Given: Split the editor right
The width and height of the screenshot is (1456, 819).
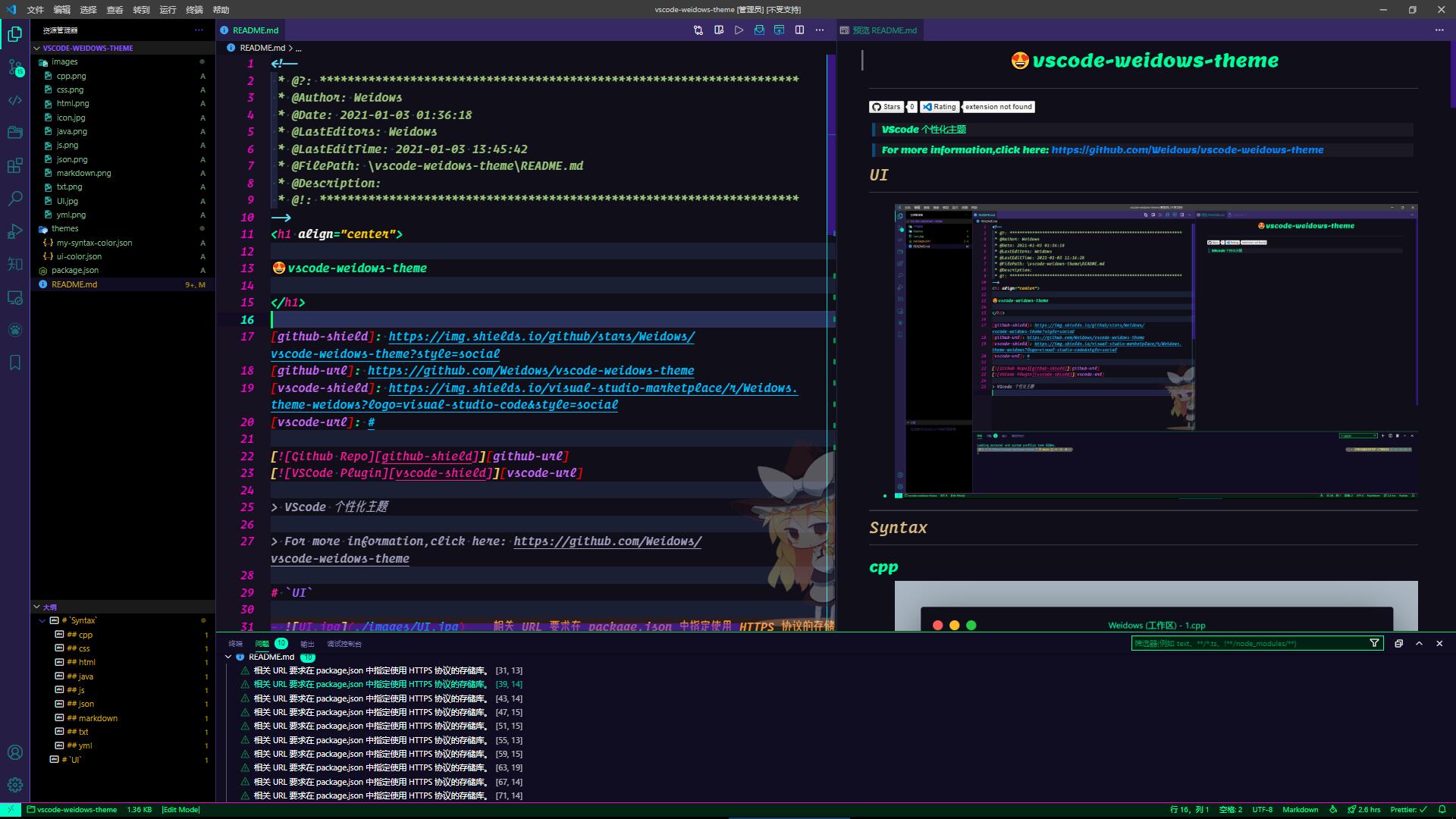Looking at the screenshot, I should [x=799, y=30].
